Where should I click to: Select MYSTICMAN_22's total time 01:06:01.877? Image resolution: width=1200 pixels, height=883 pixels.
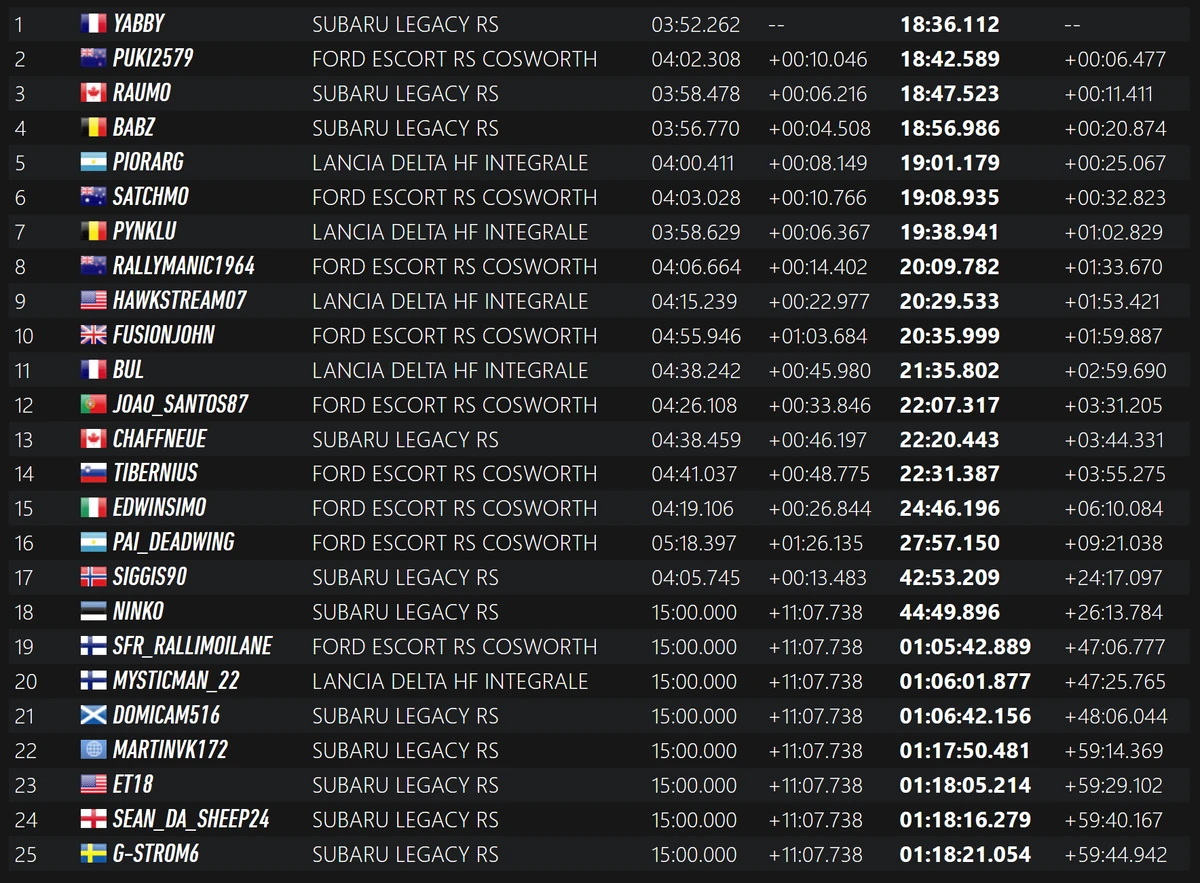point(964,681)
